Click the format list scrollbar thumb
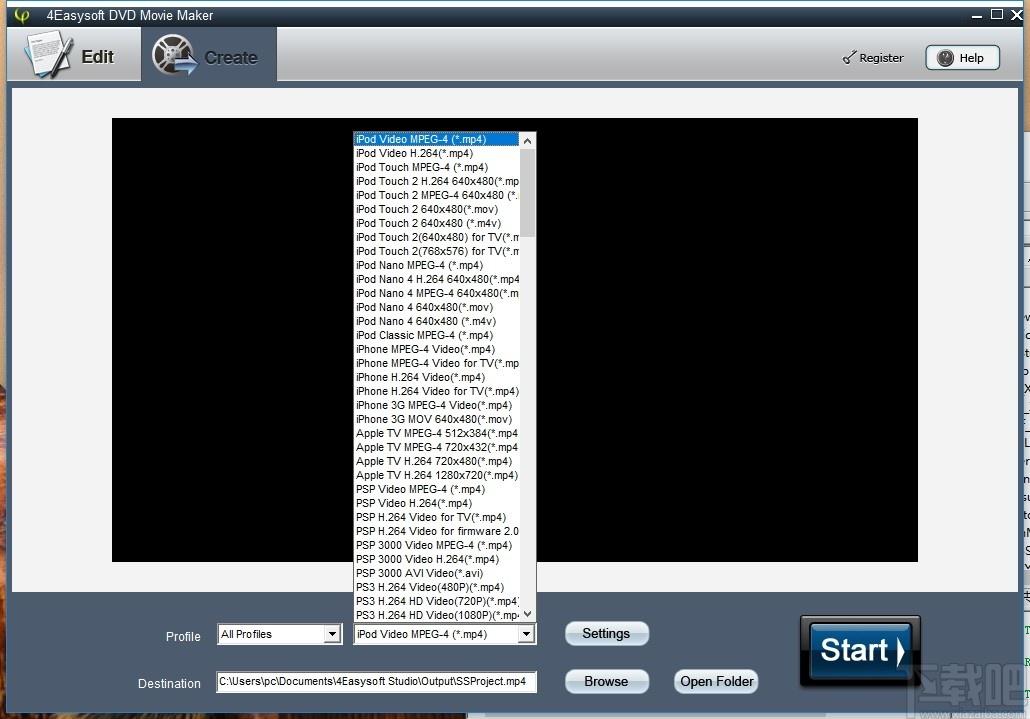This screenshot has width=1030, height=719. coord(527,192)
